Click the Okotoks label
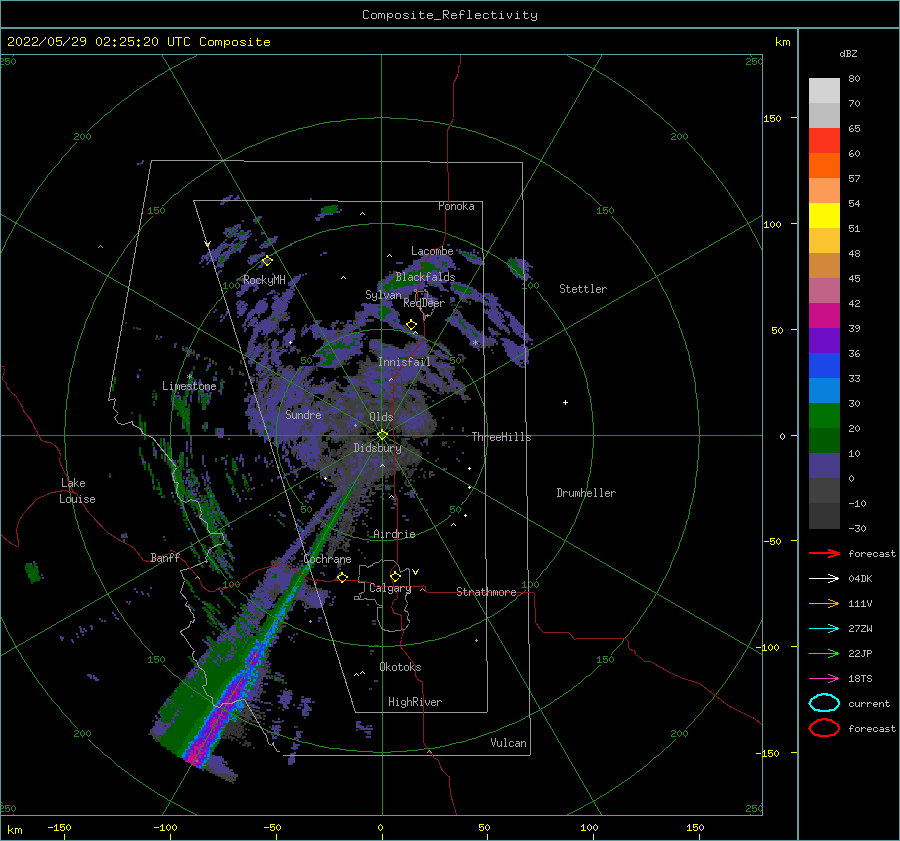This screenshot has height=841, width=900. pos(400,667)
